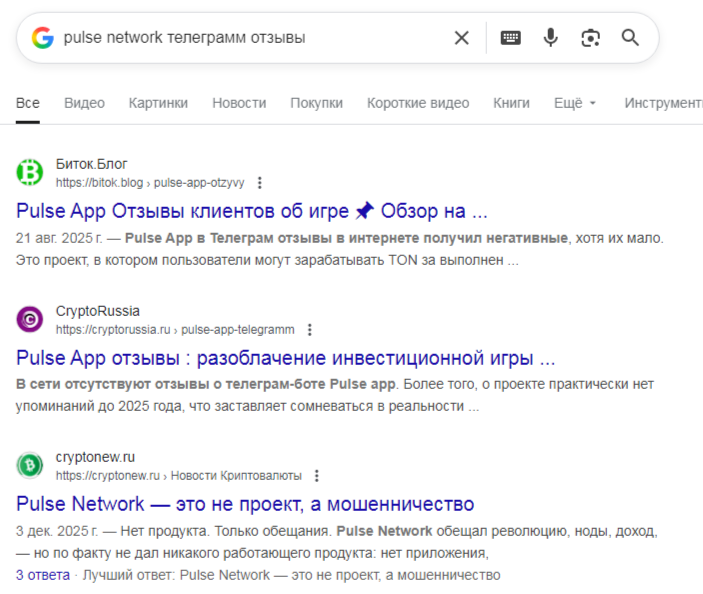
Task: Open Pulse Network мошенничество result link
Action: [x=245, y=503]
